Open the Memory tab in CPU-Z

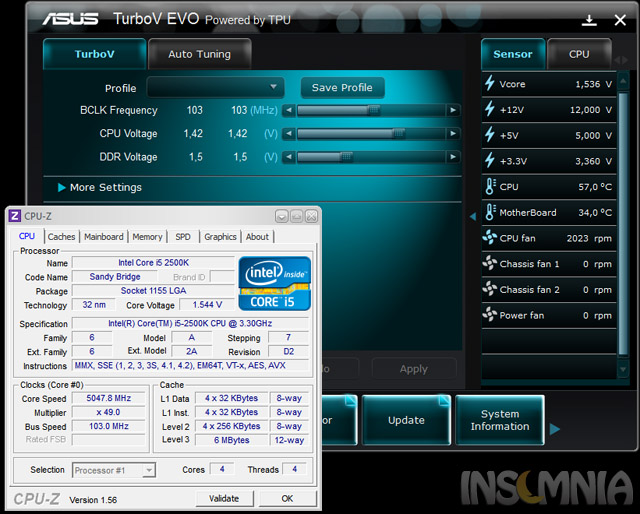[x=147, y=237]
